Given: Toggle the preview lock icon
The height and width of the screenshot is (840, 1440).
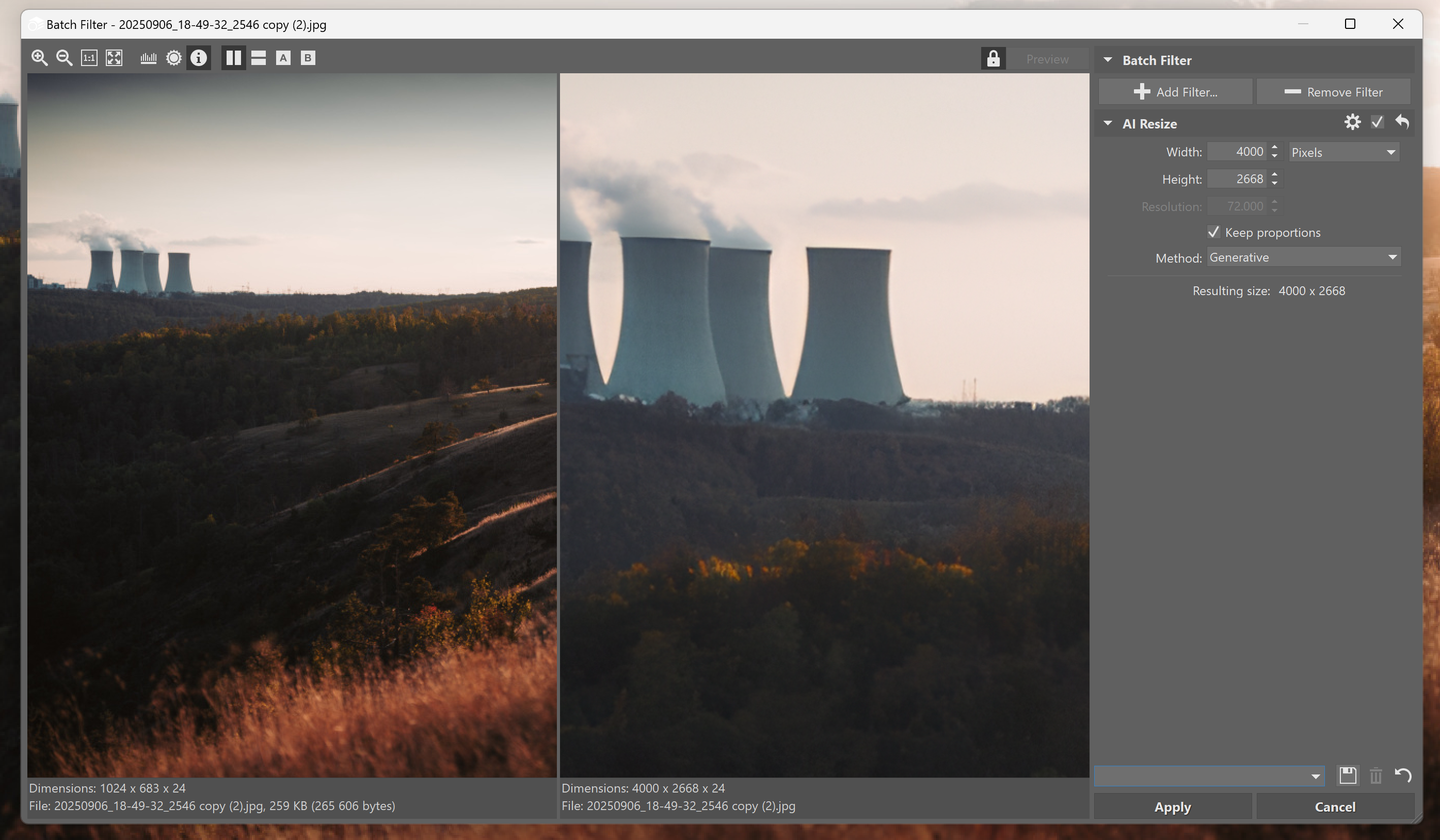Looking at the screenshot, I should click(993, 59).
